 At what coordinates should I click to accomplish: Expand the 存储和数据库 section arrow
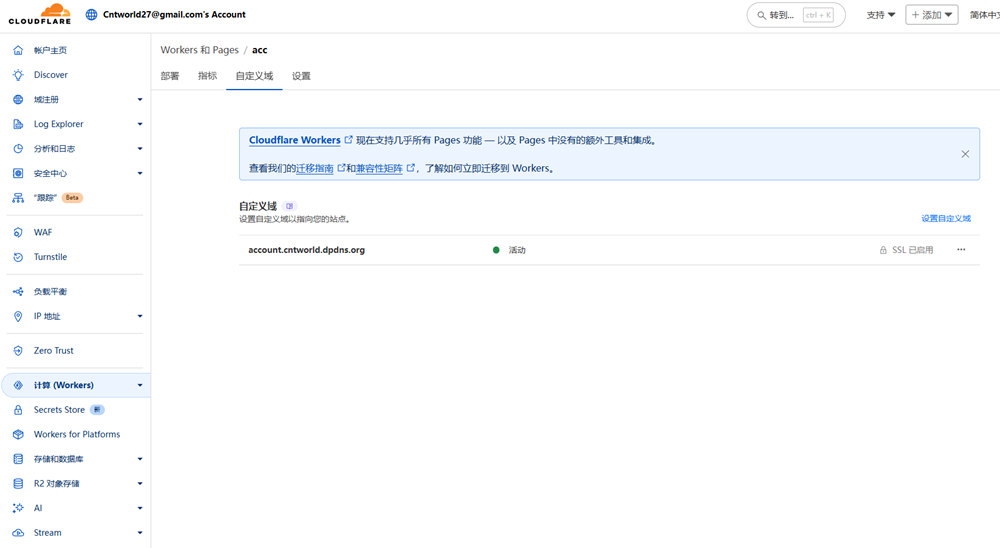140,459
